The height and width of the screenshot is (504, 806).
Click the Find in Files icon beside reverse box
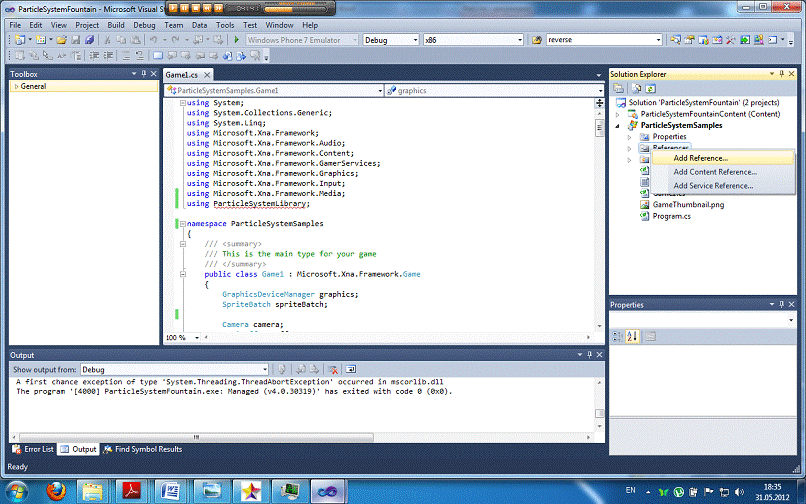[536, 40]
